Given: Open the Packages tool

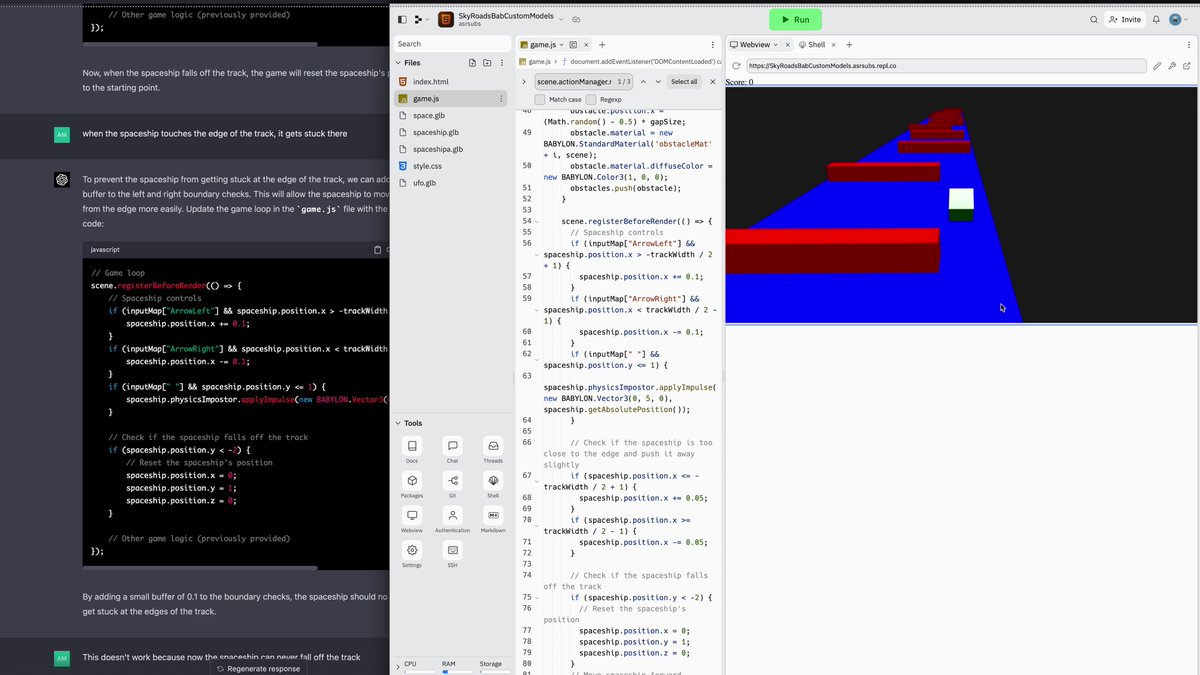Looking at the screenshot, I should coord(412,481).
